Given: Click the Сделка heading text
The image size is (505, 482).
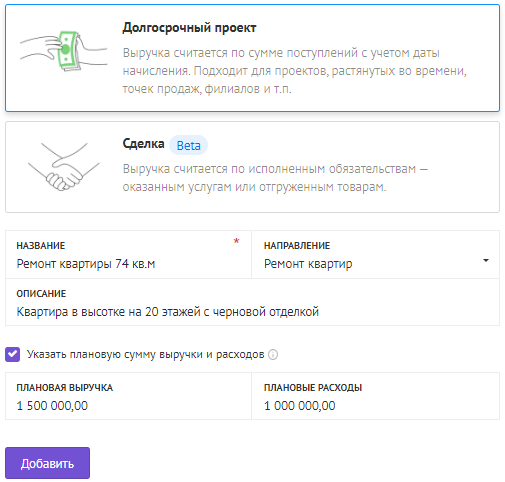Looking at the screenshot, I should pyautogui.click(x=143, y=144).
